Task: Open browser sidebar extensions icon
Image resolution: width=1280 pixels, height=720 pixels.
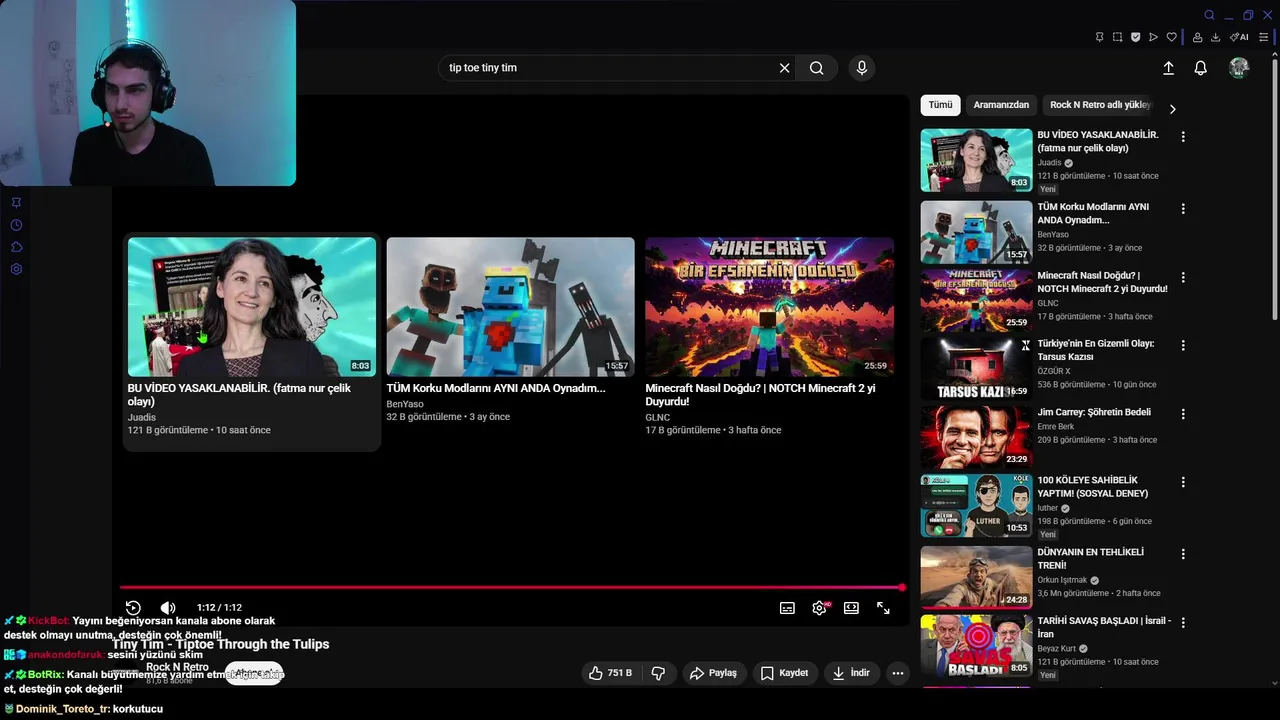Action: coord(16,247)
